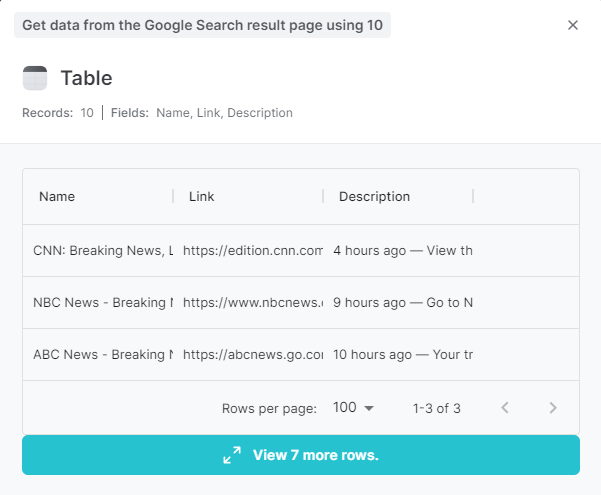Open the rows per page dropdown
601x495 pixels.
click(353, 408)
